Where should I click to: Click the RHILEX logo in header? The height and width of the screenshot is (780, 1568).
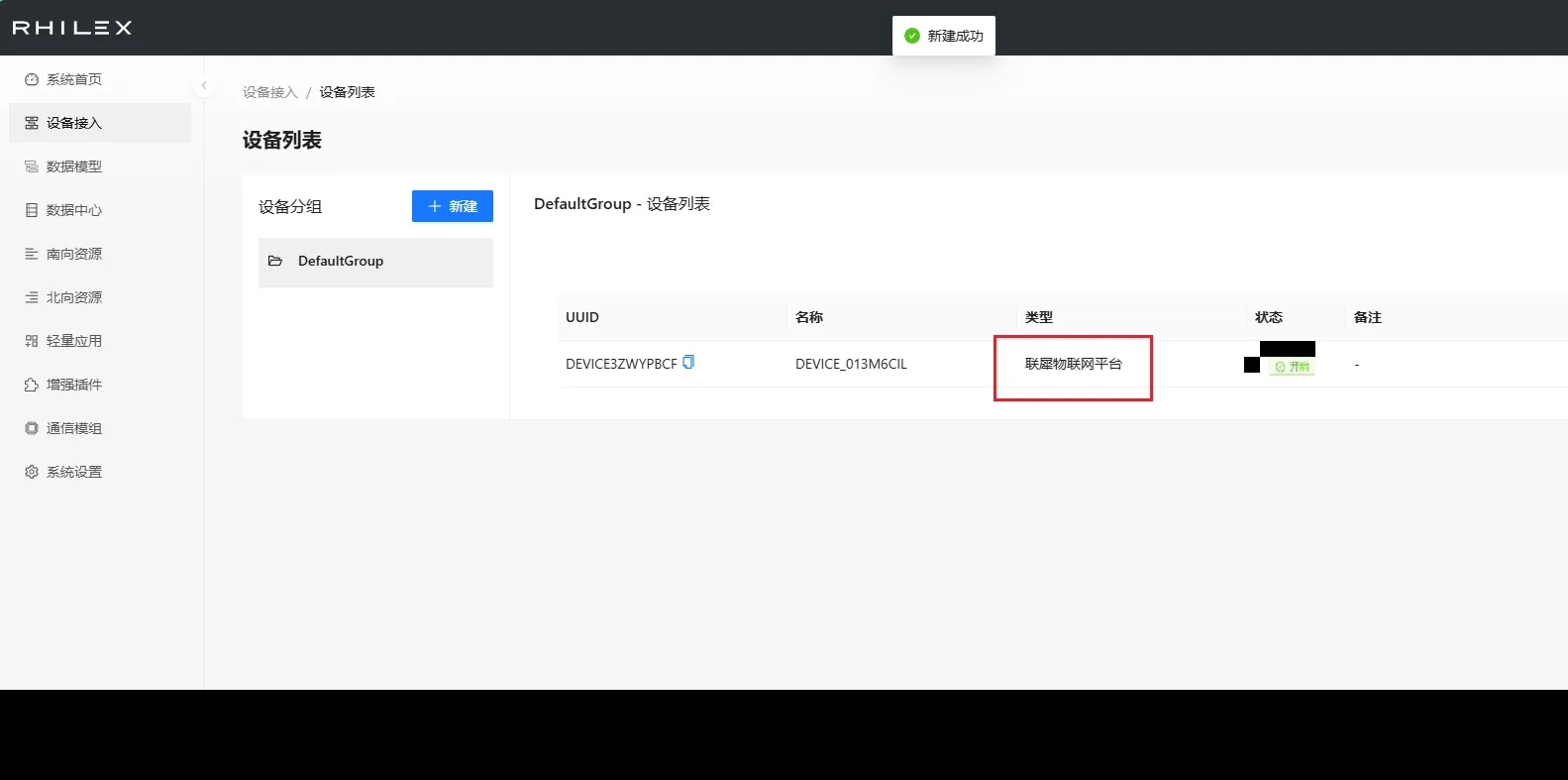click(71, 28)
